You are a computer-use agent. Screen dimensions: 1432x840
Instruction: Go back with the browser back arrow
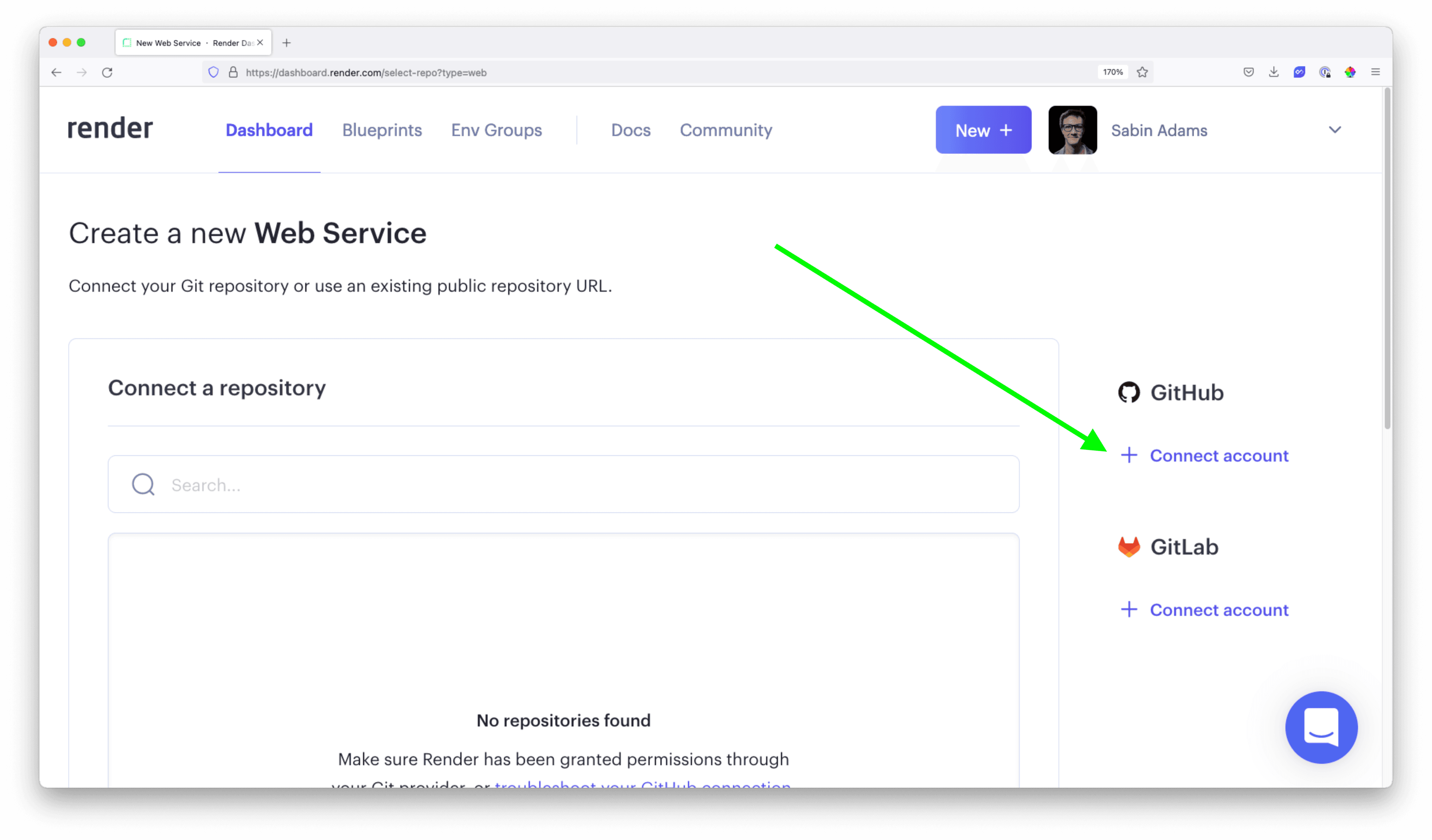coord(56,72)
